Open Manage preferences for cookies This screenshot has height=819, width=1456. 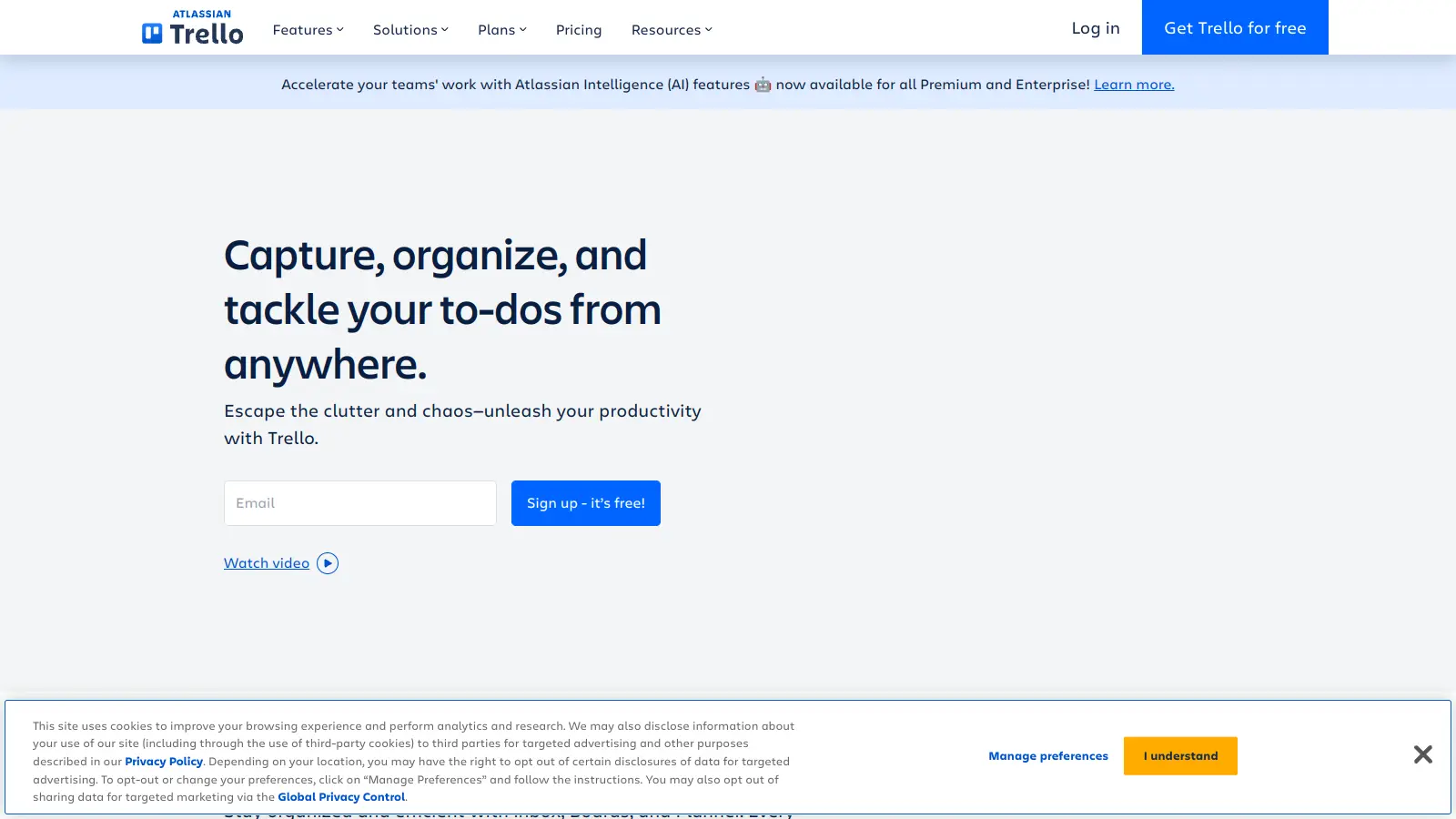pos(1047,755)
